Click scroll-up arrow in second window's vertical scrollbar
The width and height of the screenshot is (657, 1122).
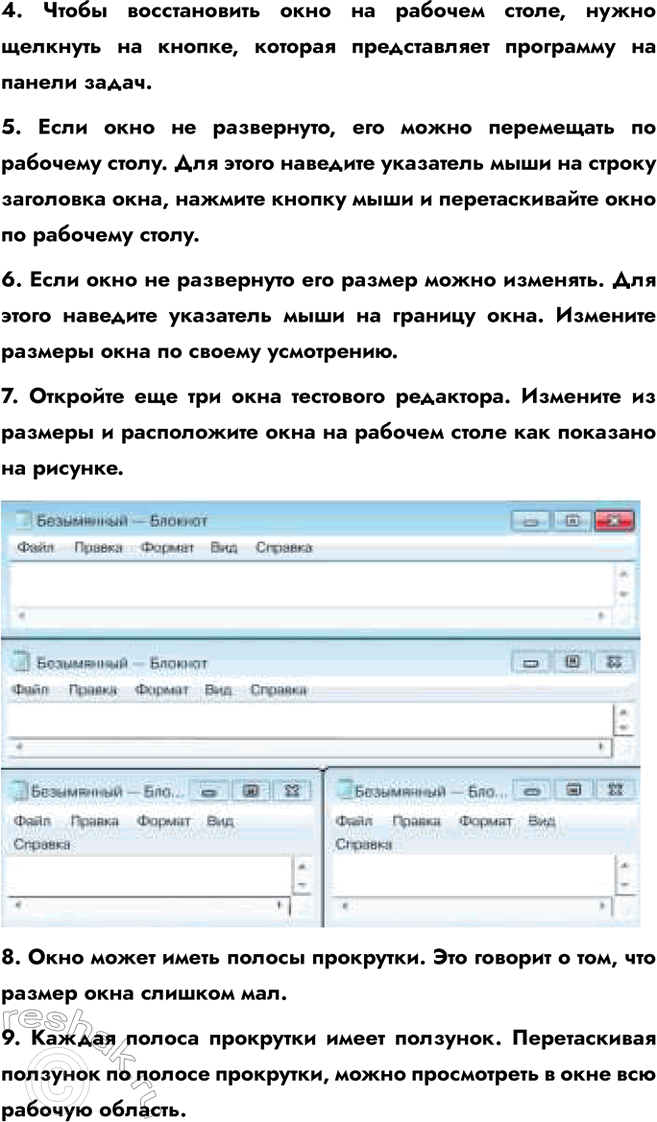pos(625,715)
